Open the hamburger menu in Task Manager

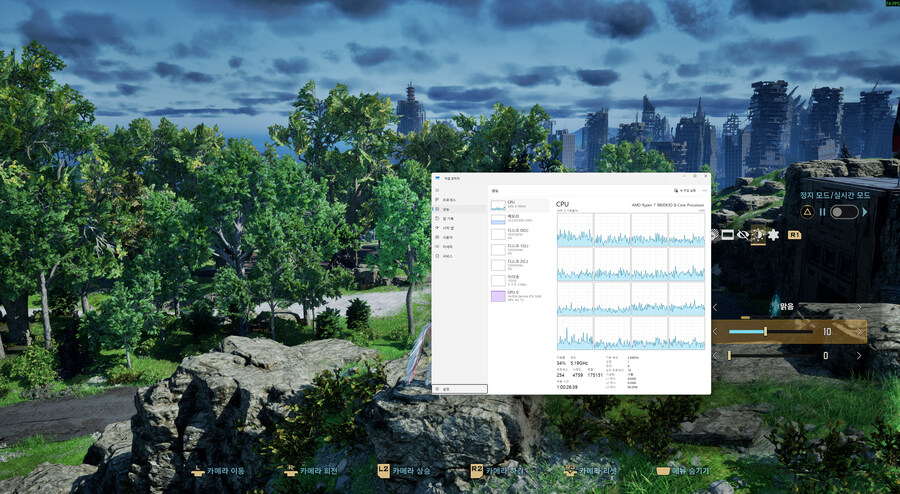click(437, 190)
